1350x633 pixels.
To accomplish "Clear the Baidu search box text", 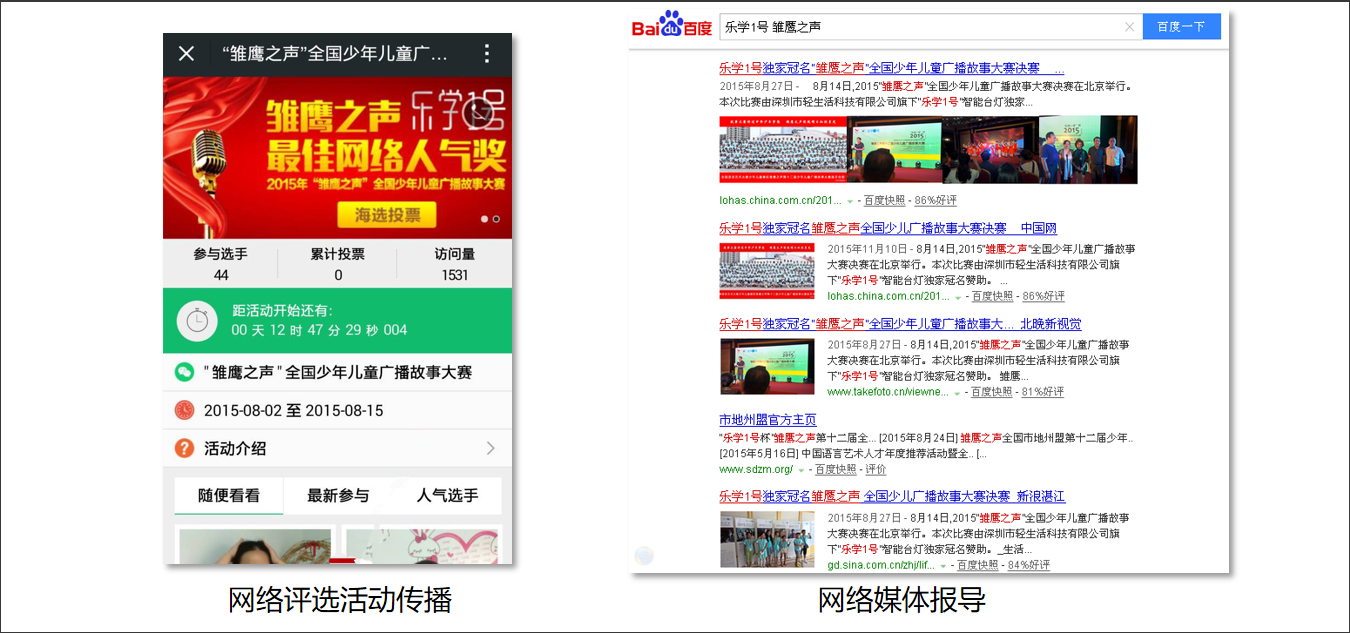I will [1129, 27].
